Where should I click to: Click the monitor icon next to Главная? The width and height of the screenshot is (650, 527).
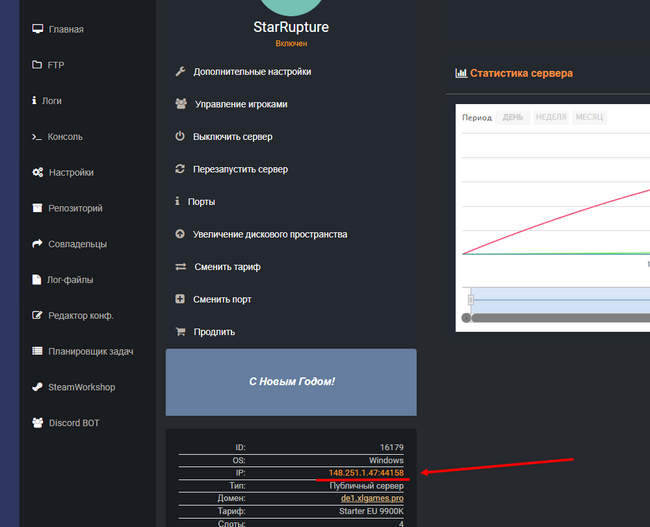click(x=37, y=29)
